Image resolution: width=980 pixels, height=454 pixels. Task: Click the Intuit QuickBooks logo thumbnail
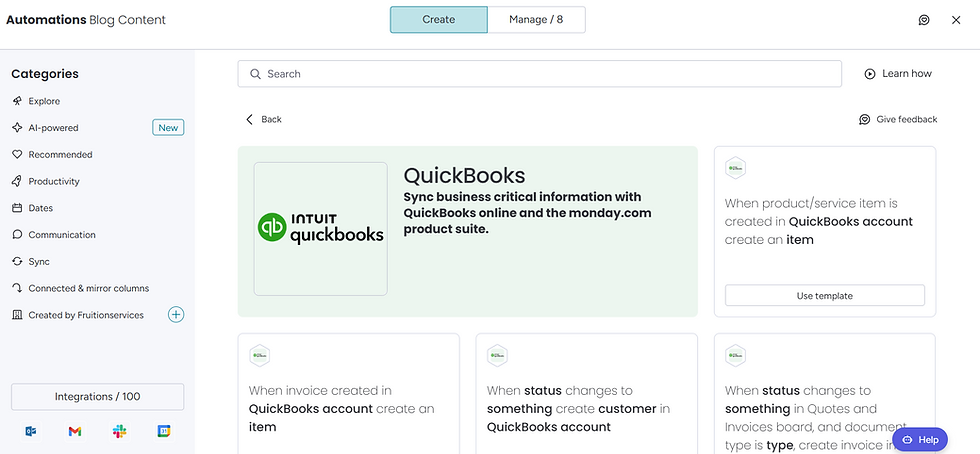(321, 229)
